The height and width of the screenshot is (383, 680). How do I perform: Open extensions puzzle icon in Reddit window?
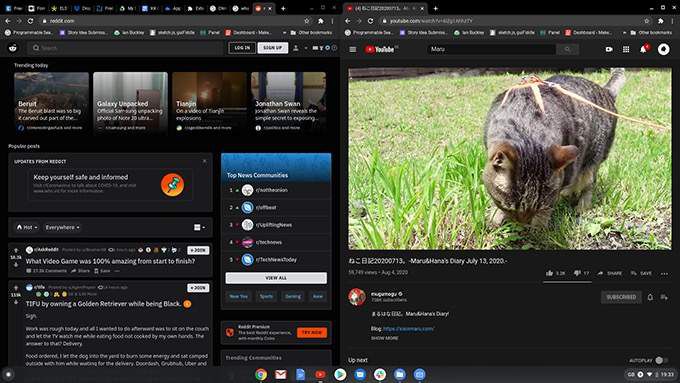(320, 21)
